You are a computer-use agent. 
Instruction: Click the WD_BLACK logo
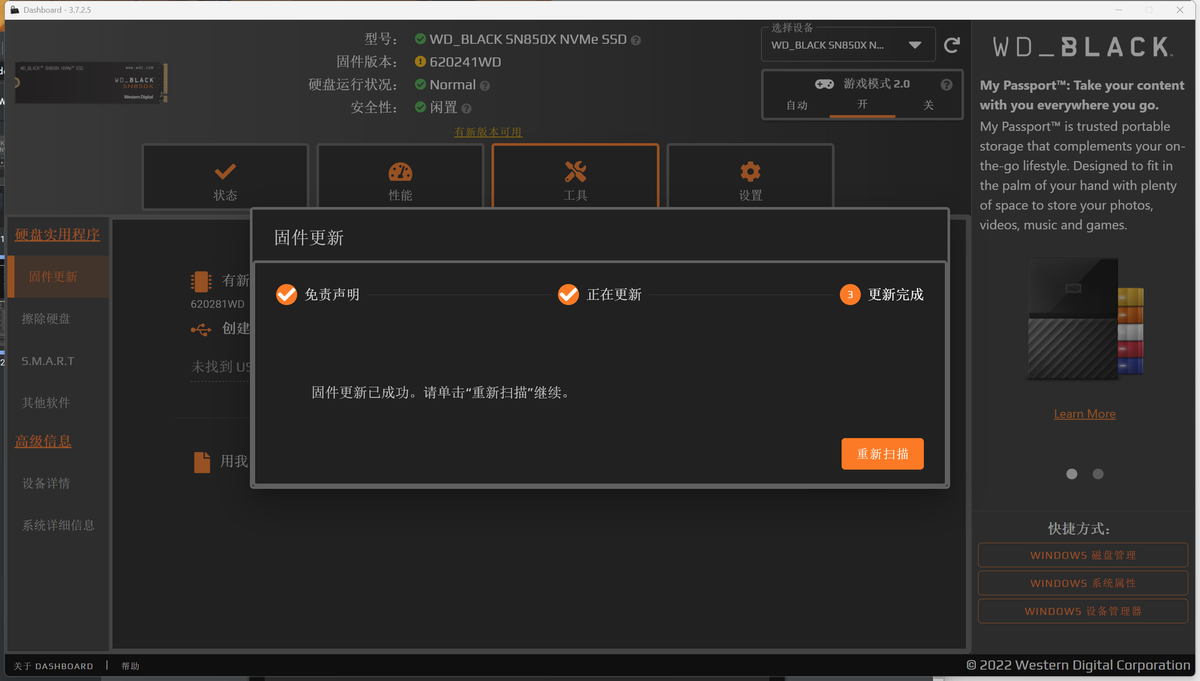[x=1082, y=47]
